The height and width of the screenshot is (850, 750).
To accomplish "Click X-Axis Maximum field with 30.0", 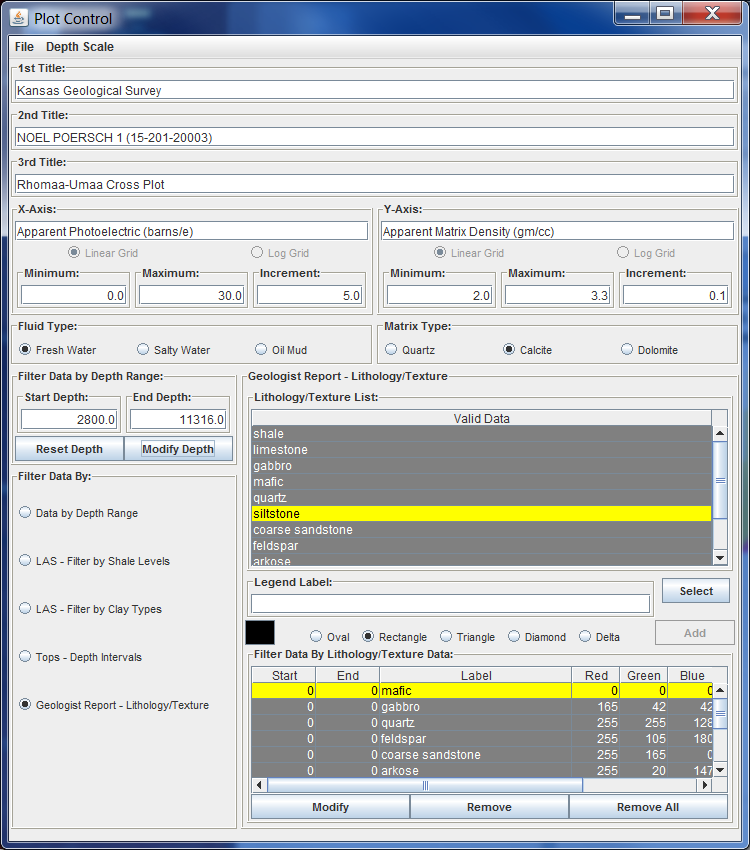I will point(191,295).
